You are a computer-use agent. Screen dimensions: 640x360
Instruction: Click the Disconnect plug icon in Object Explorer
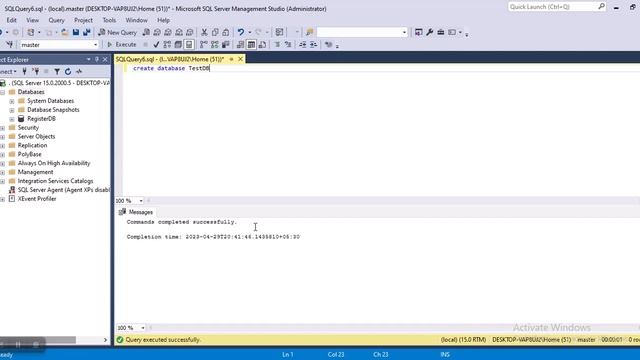pyautogui.click(x=36, y=71)
